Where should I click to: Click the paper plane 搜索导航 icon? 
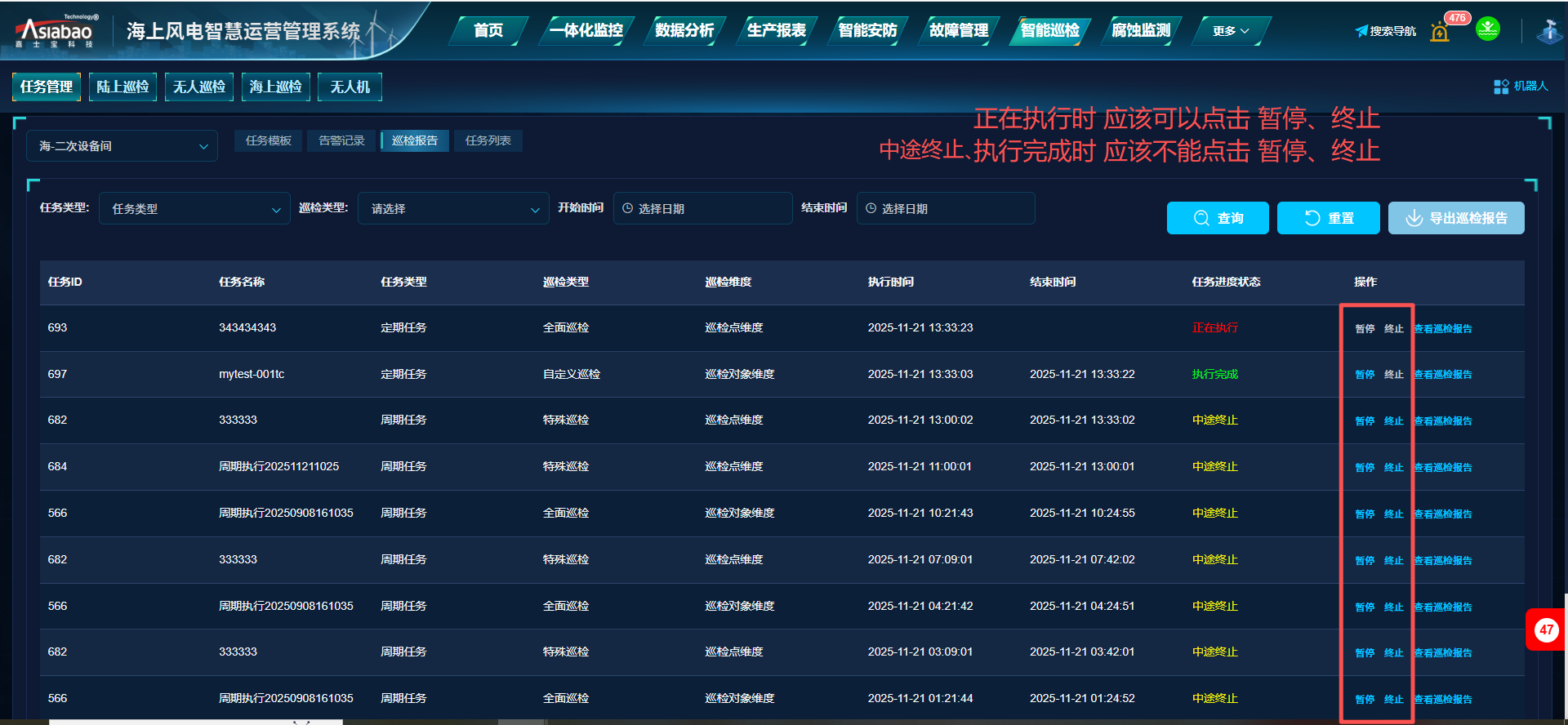[1361, 31]
